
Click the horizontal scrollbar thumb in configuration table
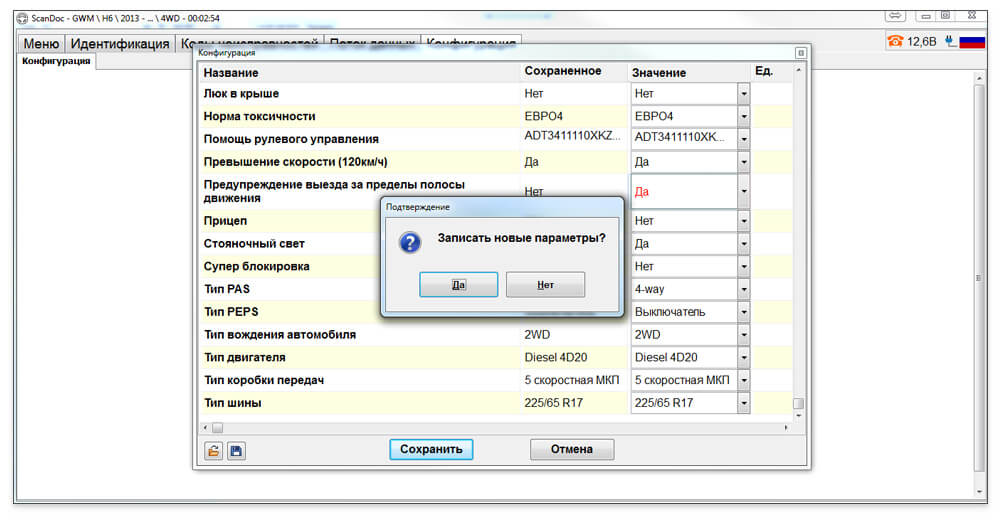click(217, 428)
